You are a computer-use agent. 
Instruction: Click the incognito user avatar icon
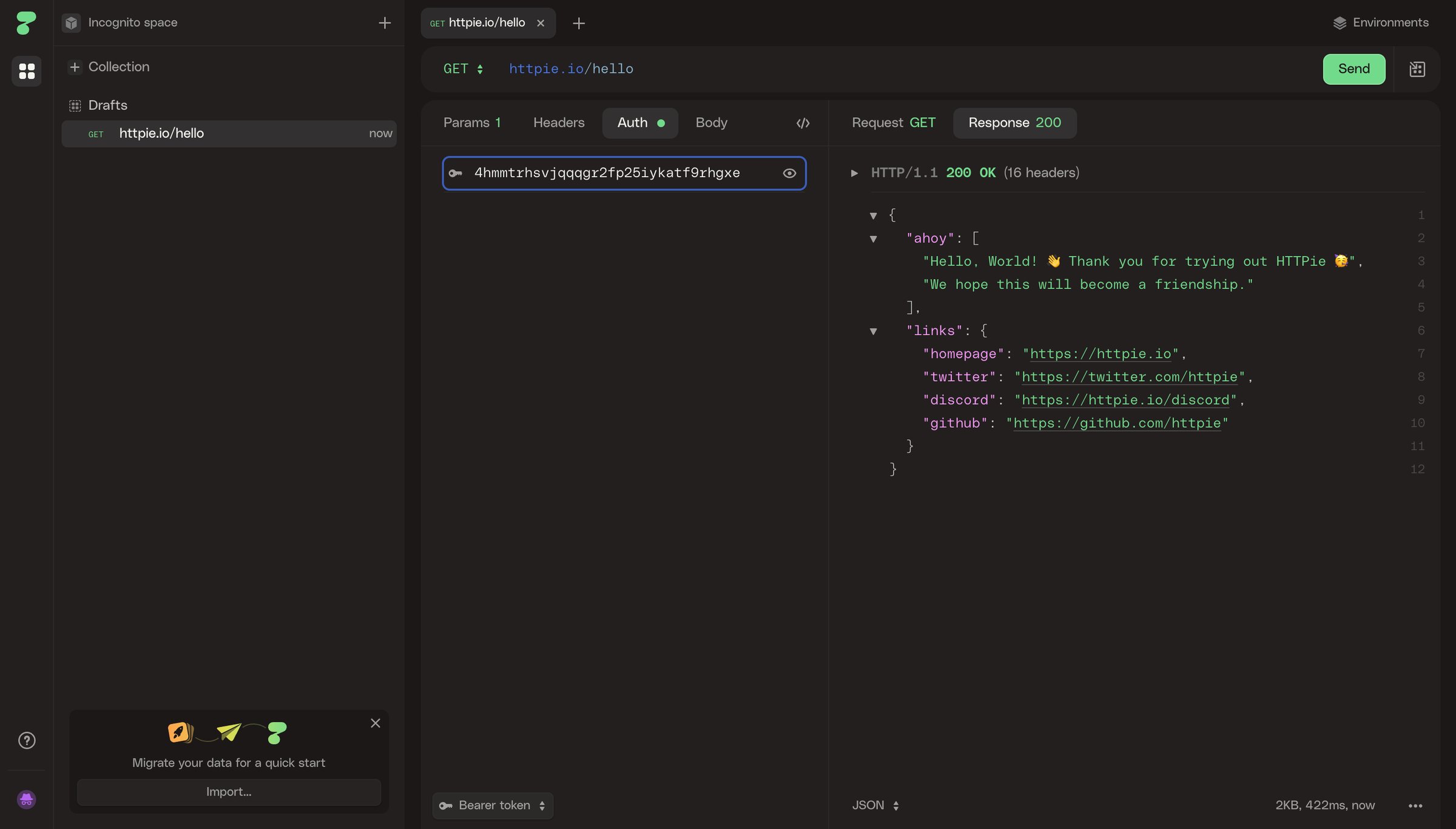click(x=26, y=799)
